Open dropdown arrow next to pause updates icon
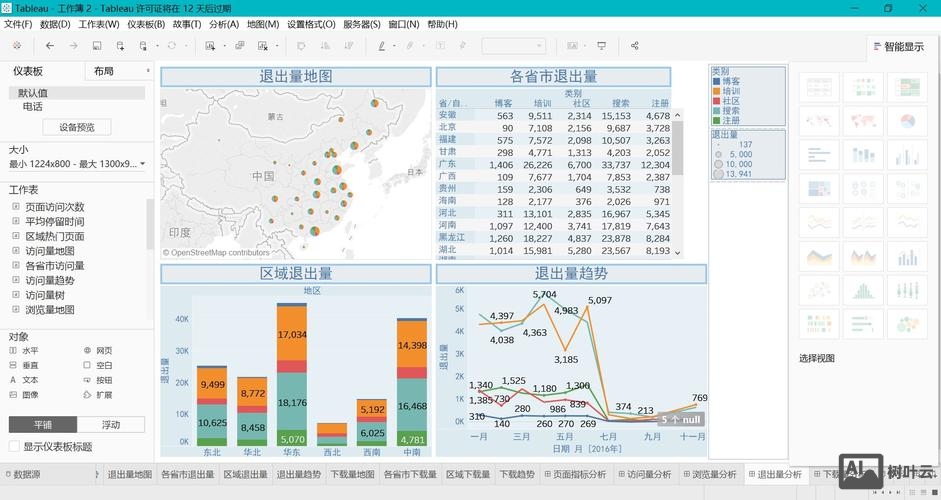 pyautogui.click(x=157, y=46)
